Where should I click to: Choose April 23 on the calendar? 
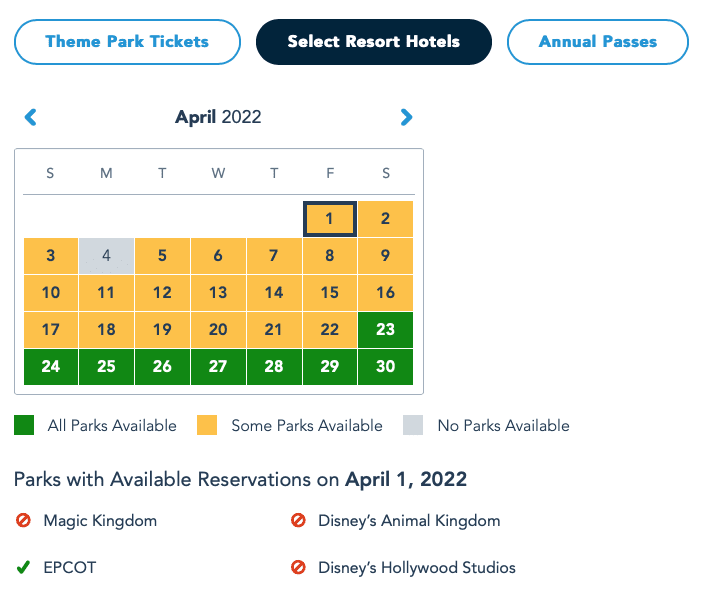tap(385, 329)
